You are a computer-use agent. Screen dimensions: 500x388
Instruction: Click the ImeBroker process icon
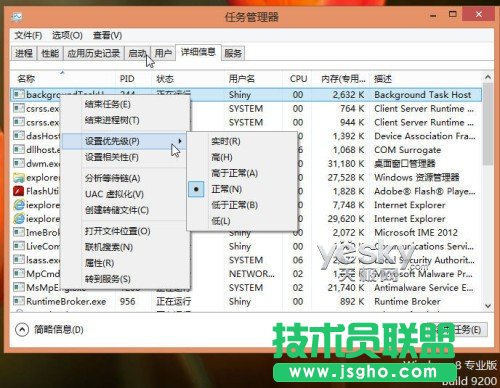point(19,232)
